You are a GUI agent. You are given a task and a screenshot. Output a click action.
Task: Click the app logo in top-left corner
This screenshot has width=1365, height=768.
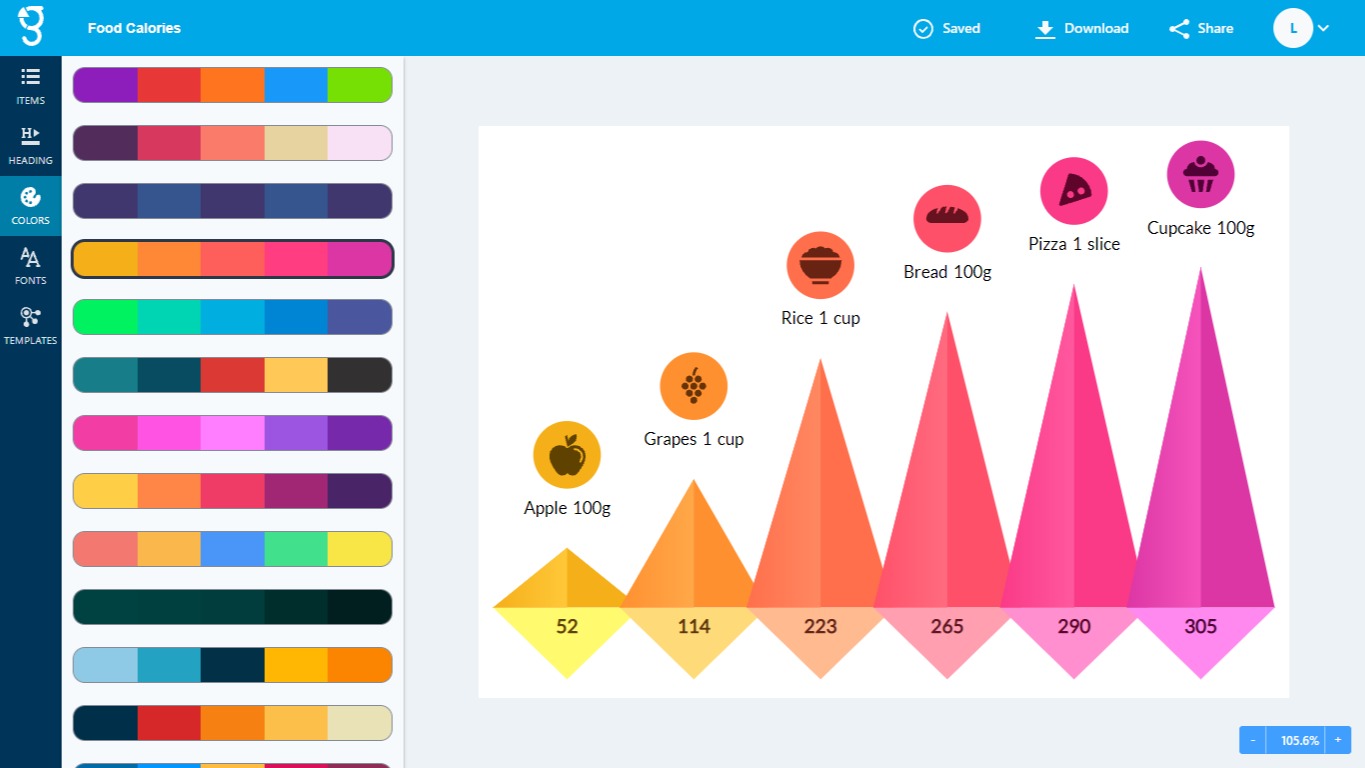coord(31,26)
